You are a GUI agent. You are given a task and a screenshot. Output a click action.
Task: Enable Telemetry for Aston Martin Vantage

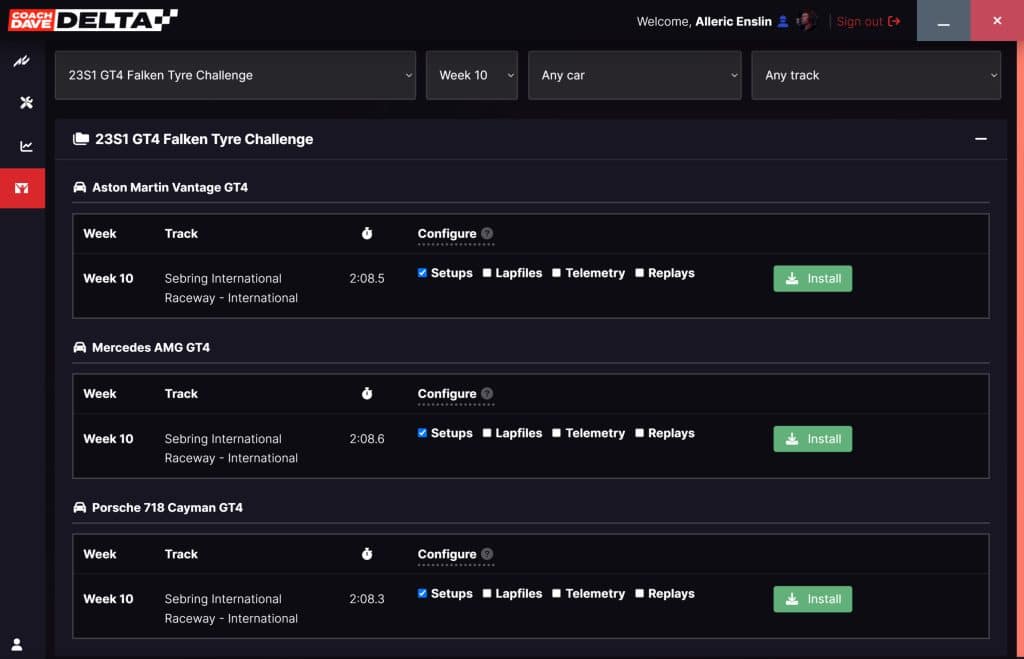(556, 273)
